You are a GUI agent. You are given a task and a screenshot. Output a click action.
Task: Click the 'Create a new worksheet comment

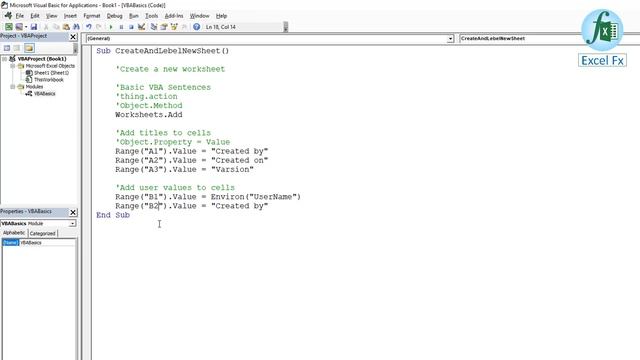point(170,69)
